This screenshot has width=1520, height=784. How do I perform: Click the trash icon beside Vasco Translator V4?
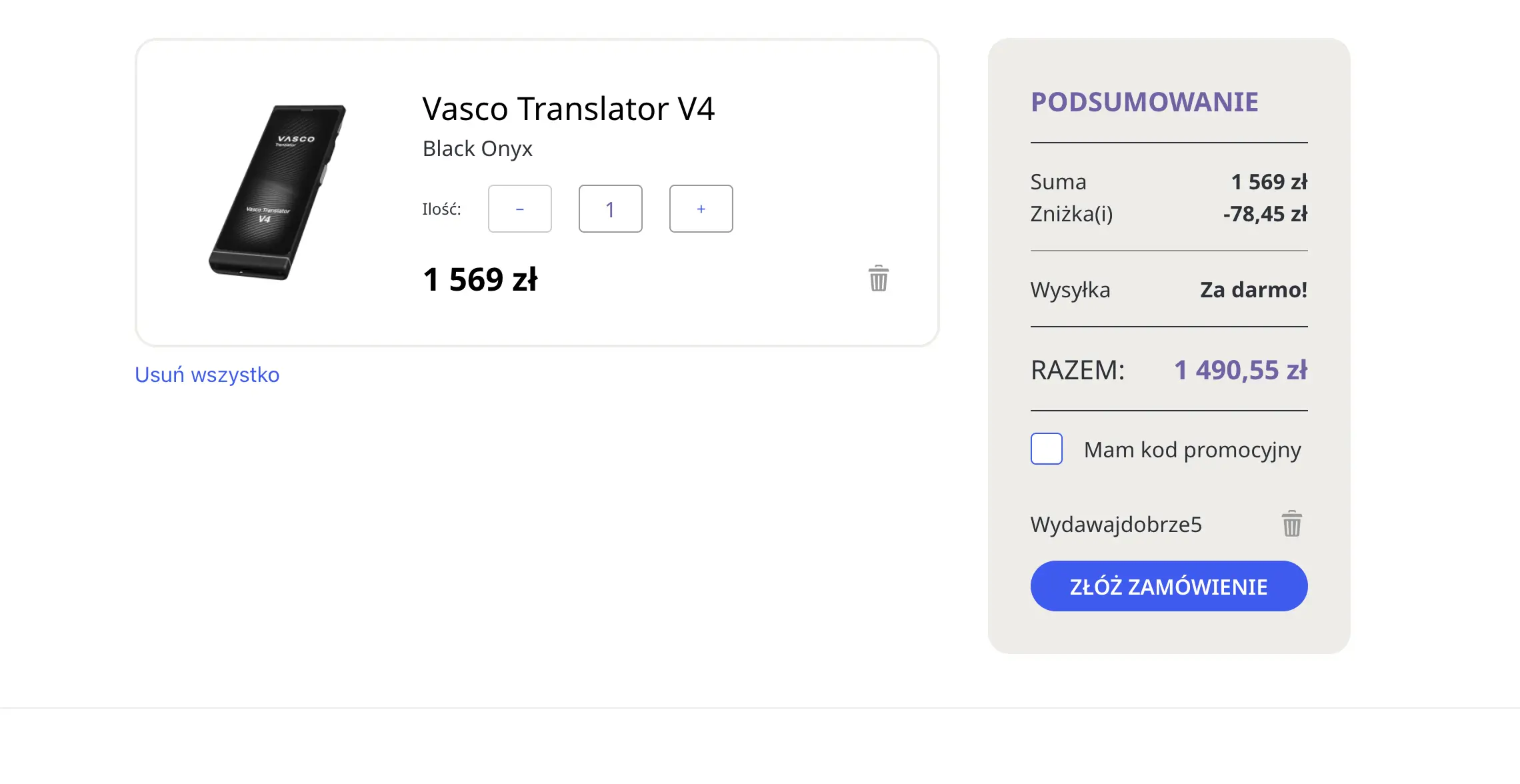point(879,279)
